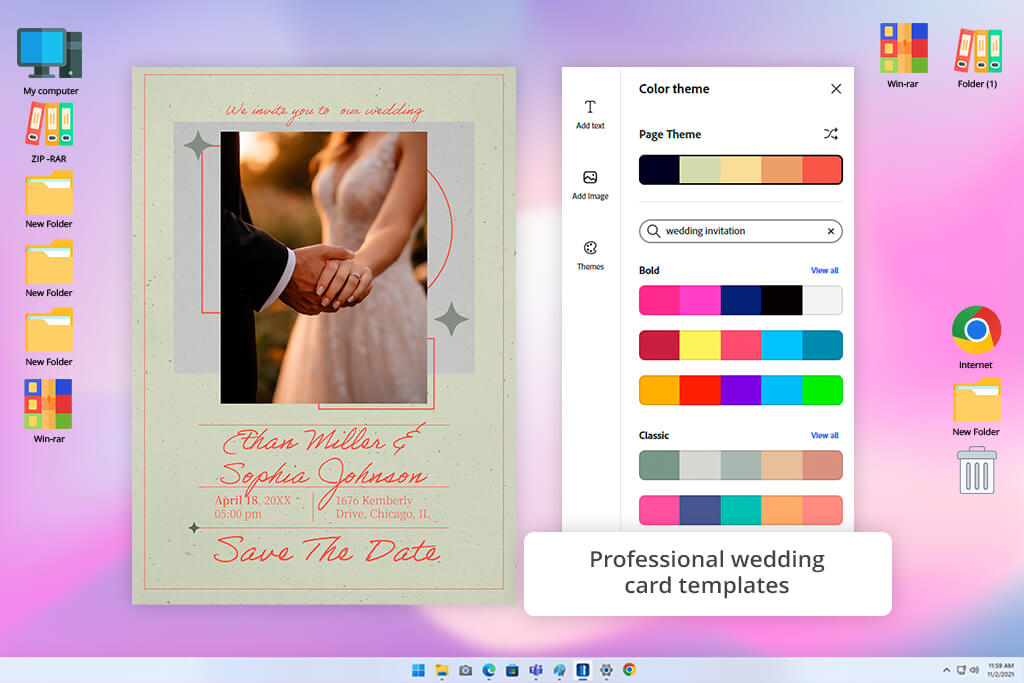Screen dimensions: 1024x683
Task: Open the ZIP -RAR desktop icon
Action: pos(49,133)
